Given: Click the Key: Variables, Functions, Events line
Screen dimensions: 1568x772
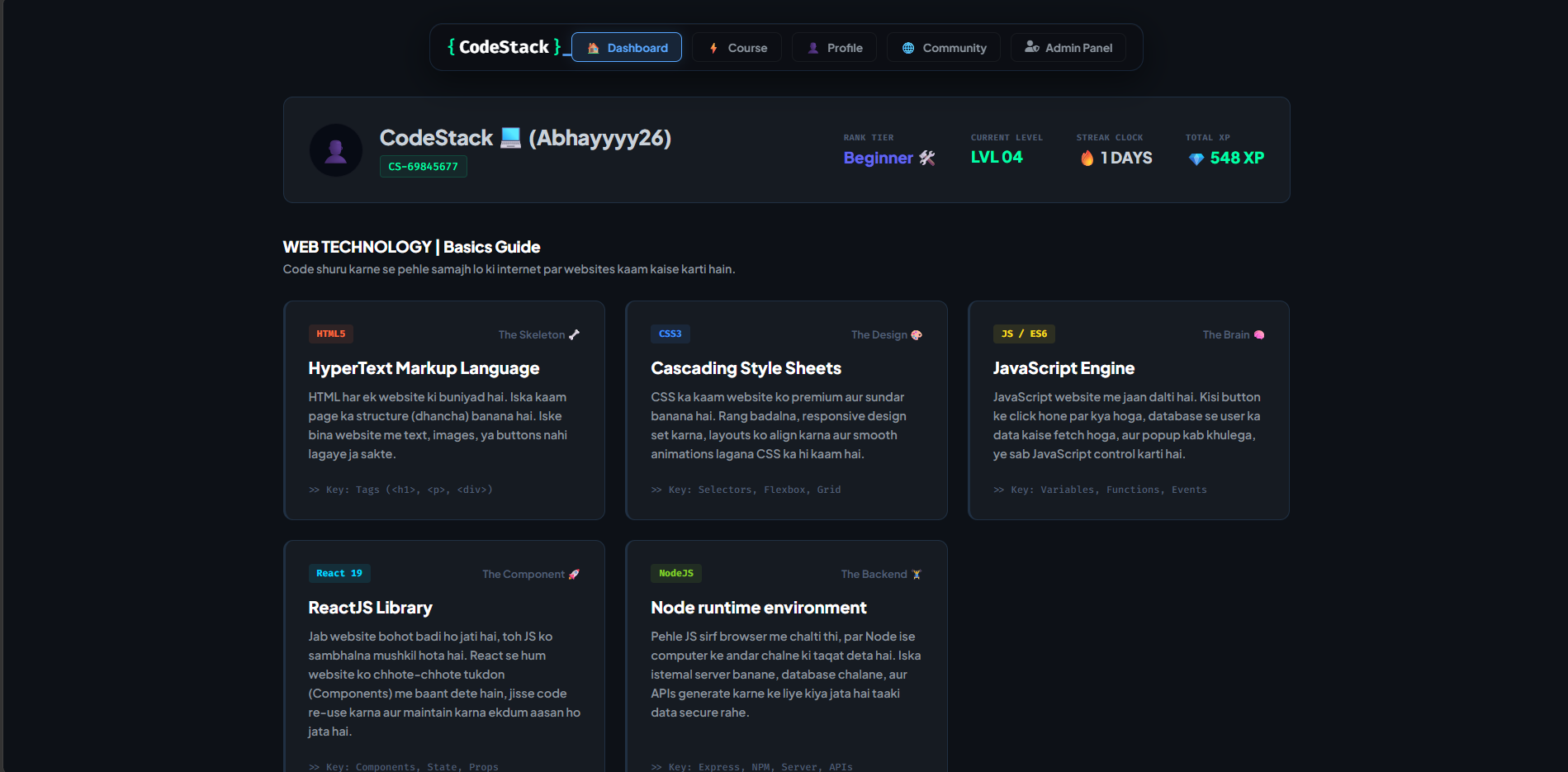Looking at the screenshot, I should pos(1100,490).
